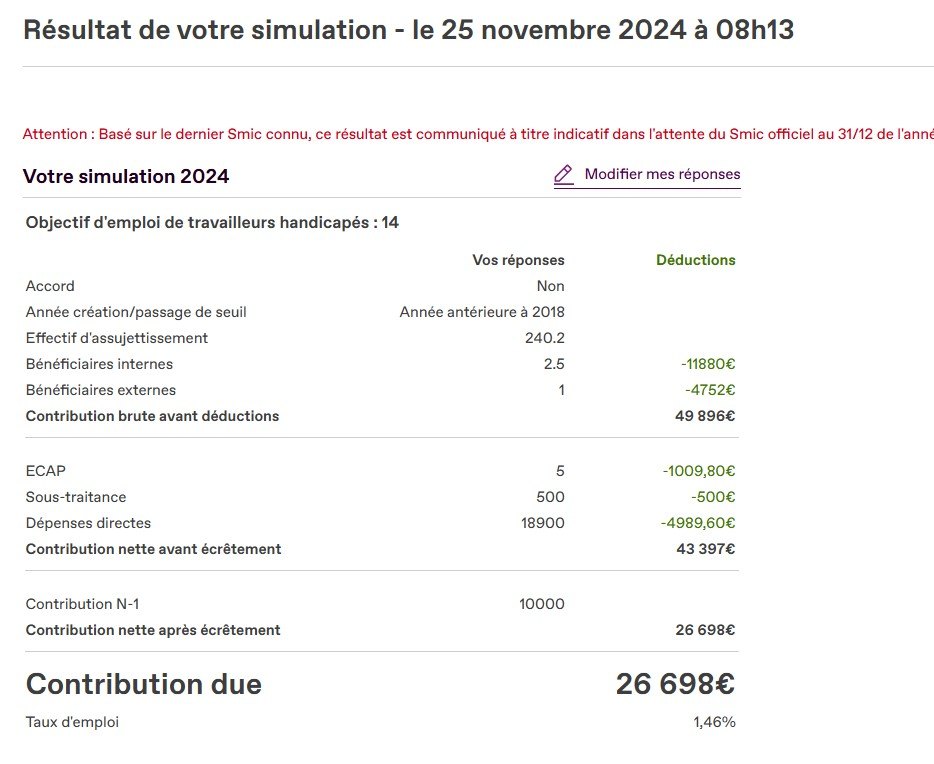The image size is (934, 764).
Task: Click the 240.2 effectif d'assujettissement value
Action: pyautogui.click(x=544, y=338)
